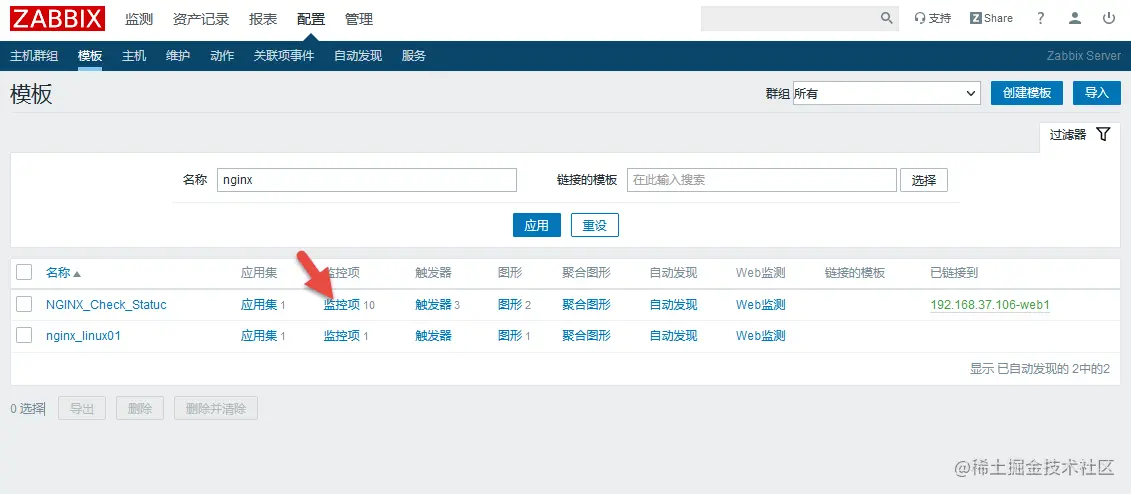
Task: Open 触发器 for nginx_linux01
Action: pos(434,336)
